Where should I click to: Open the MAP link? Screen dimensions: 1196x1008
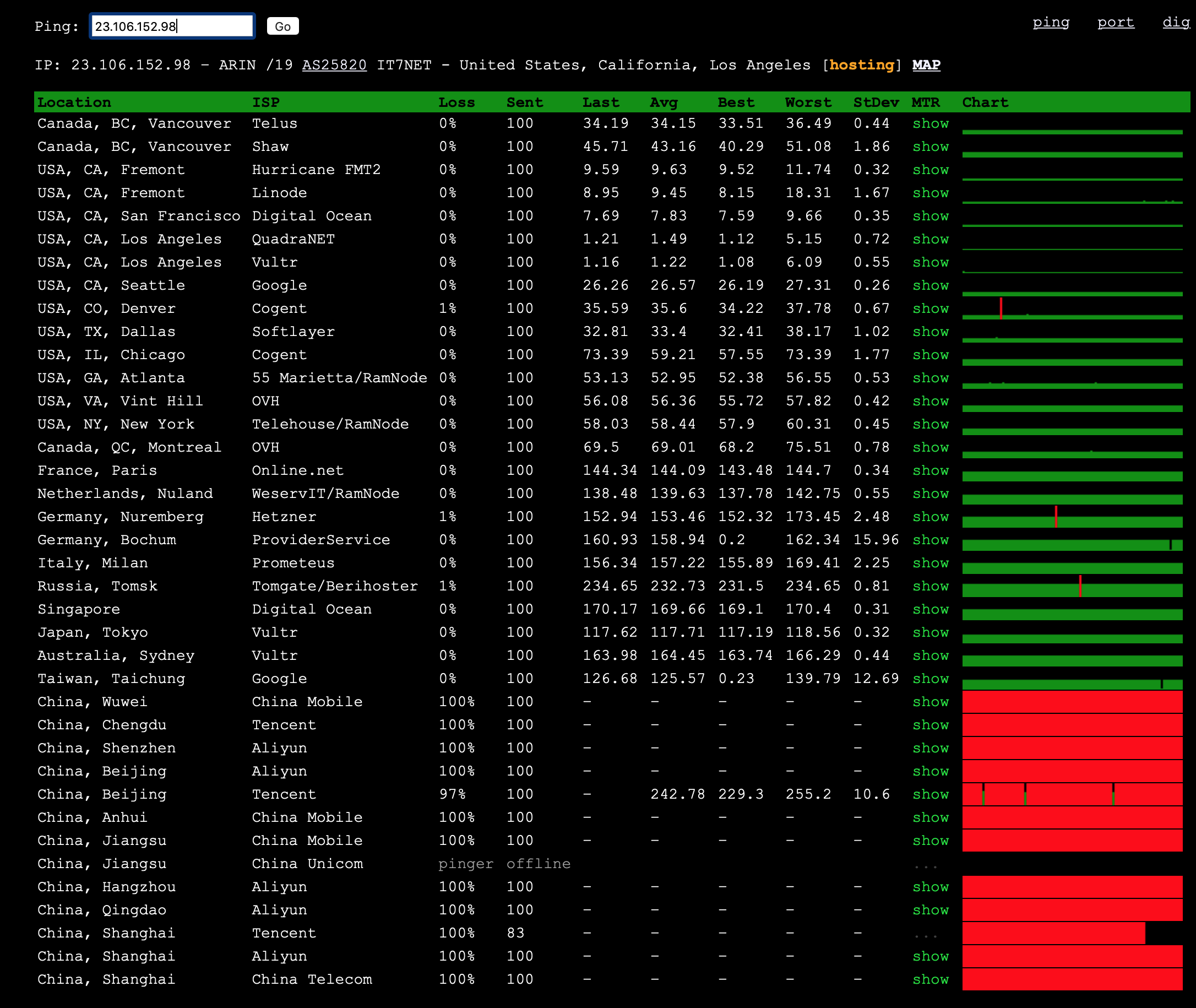[926, 65]
